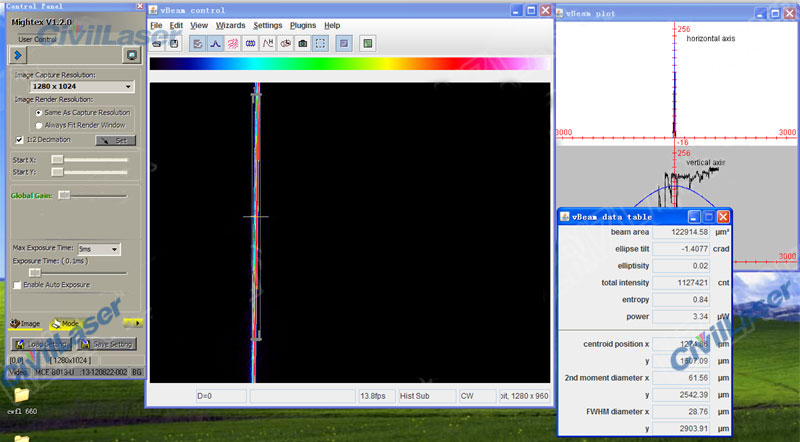Click the save disk icon in vBeam toolbar
The height and width of the screenshot is (442, 800).
coord(174,44)
